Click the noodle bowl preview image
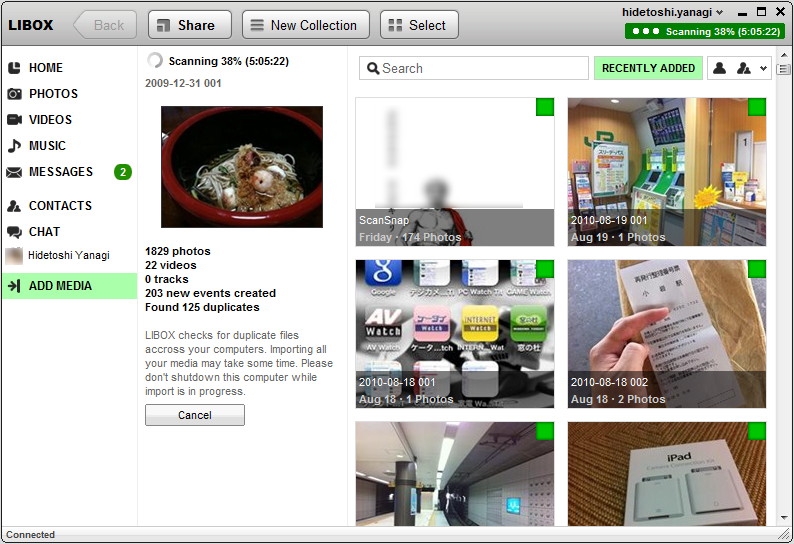Screen dimensions: 794x544 [242, 167]
